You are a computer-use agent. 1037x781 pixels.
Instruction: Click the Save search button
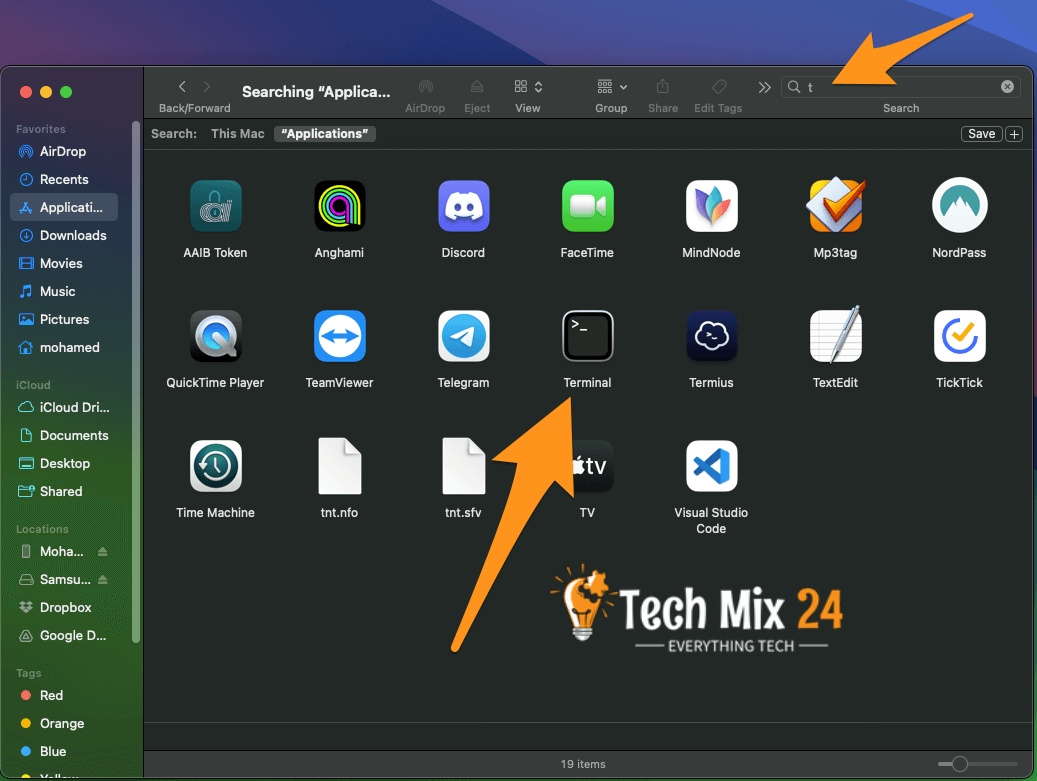(x=981, y=134)
